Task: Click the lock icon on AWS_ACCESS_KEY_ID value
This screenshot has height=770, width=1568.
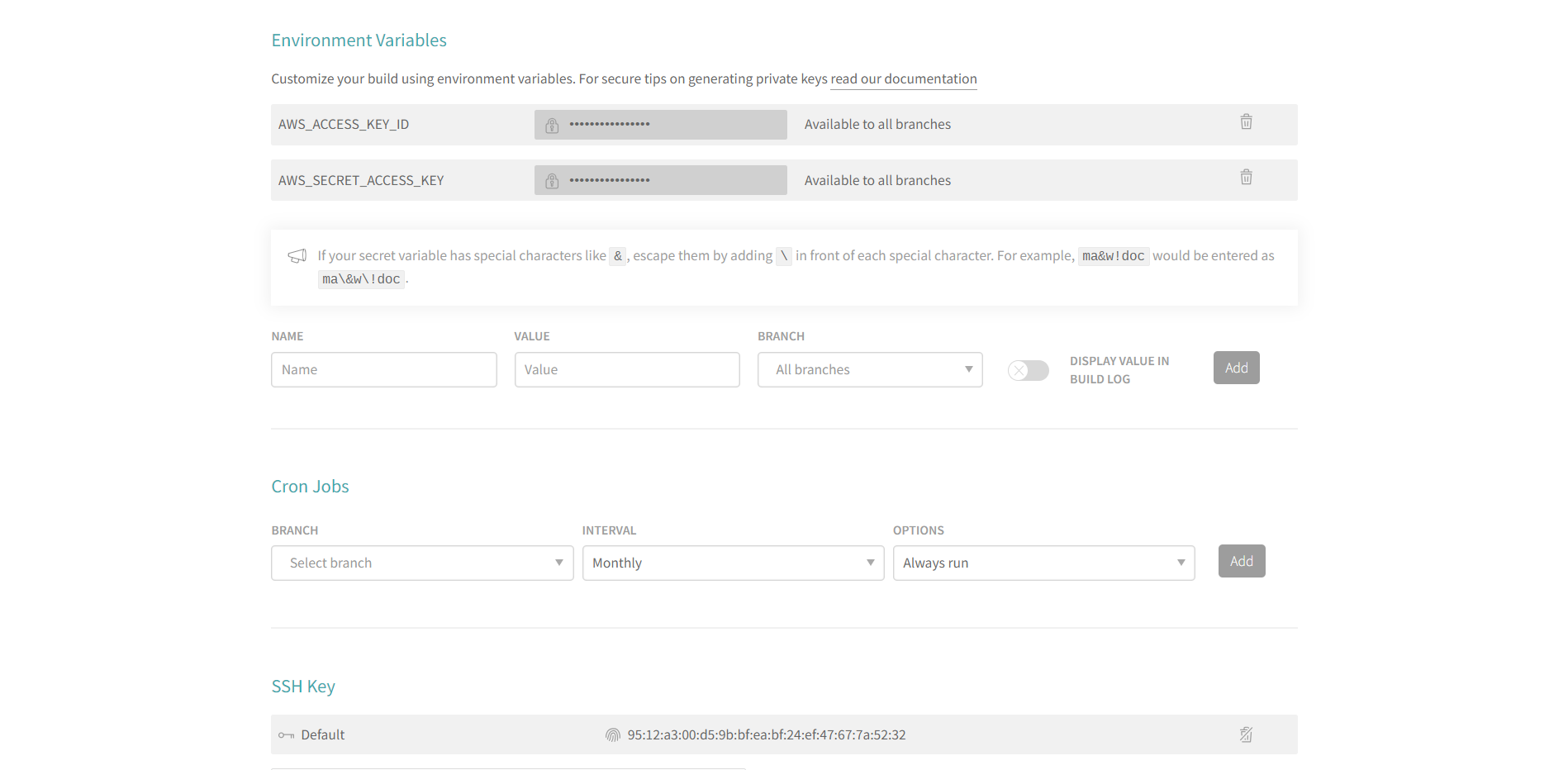Action: (552, 125)
